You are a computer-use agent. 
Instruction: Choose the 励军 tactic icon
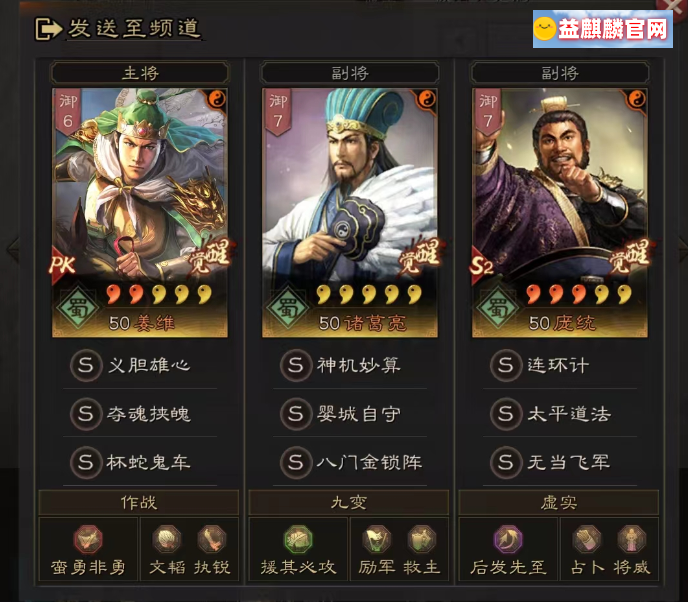coord(377,539)
